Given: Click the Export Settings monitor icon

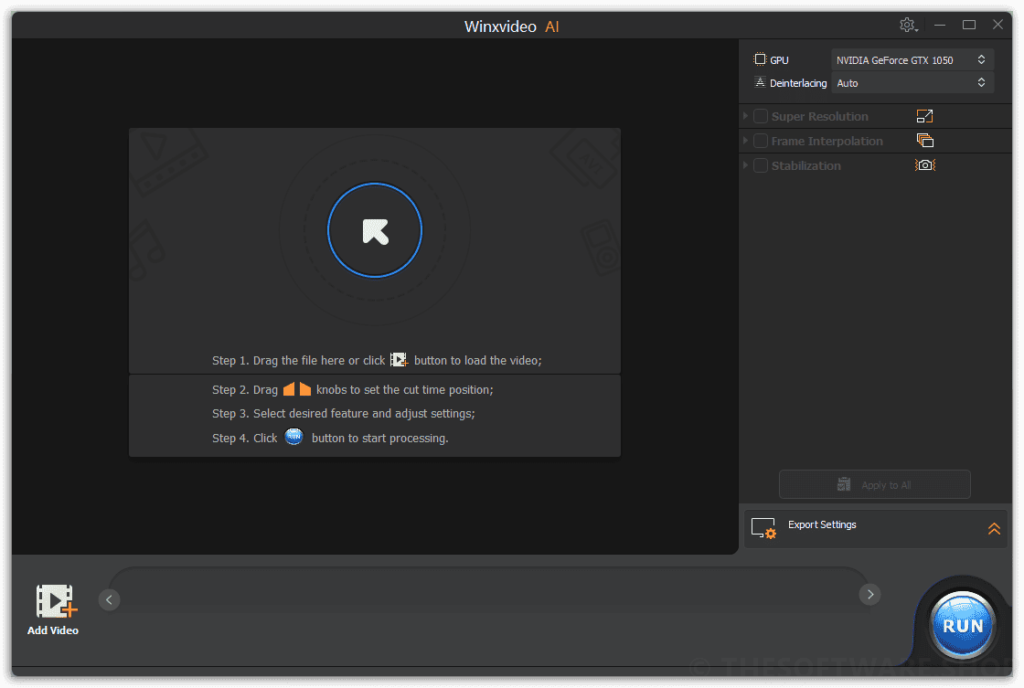Looking at the screenshot, I should pyautogui.click(x=763, y=528).
